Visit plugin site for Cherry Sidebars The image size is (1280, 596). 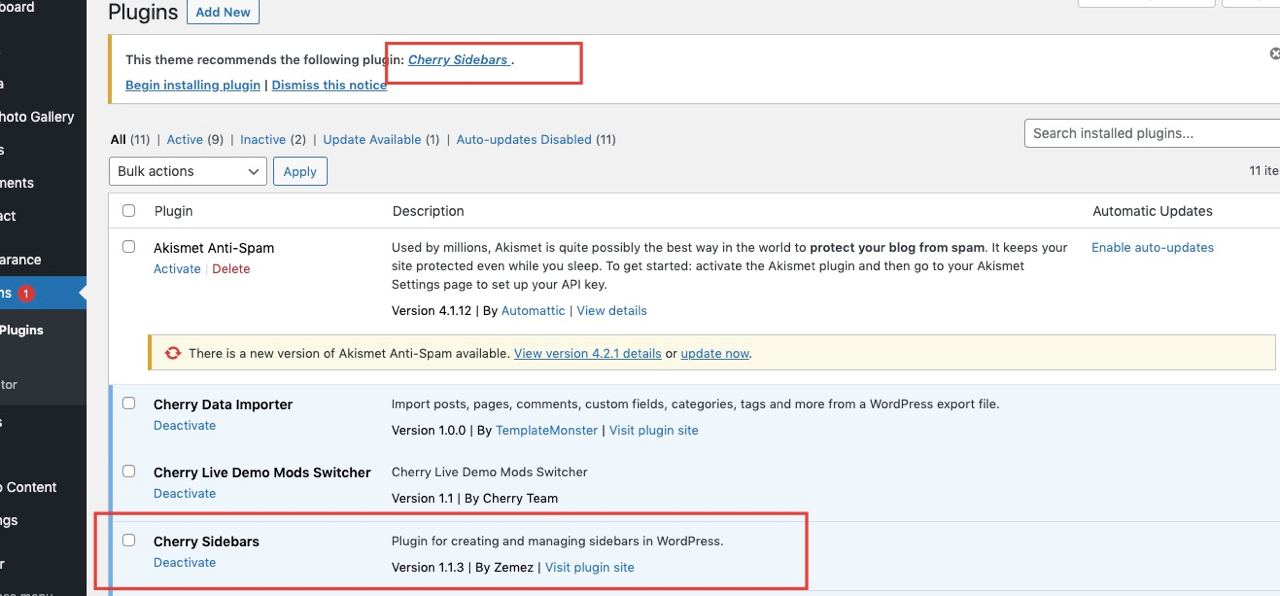point(590,568)
